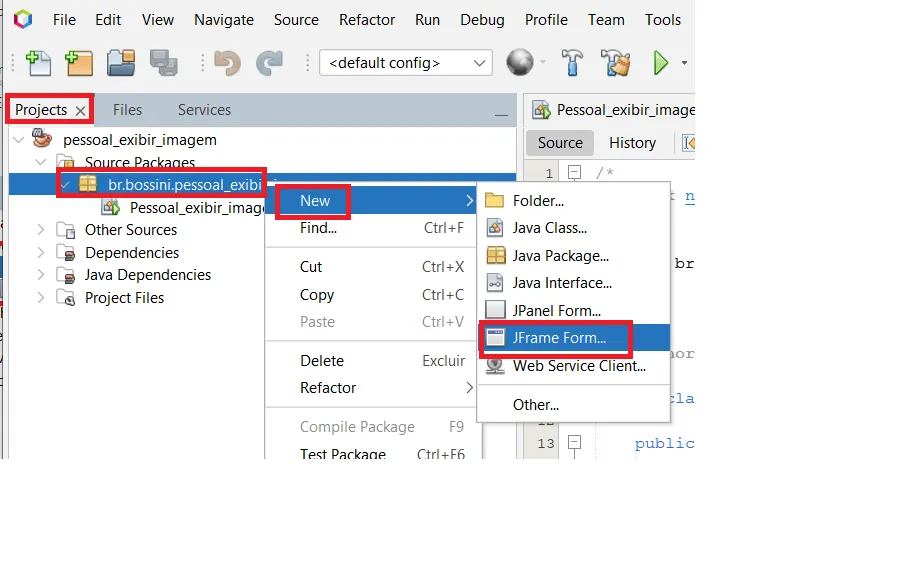Switch to the Services tab
Screen dimensions: 919x579
tap(204, 110)
